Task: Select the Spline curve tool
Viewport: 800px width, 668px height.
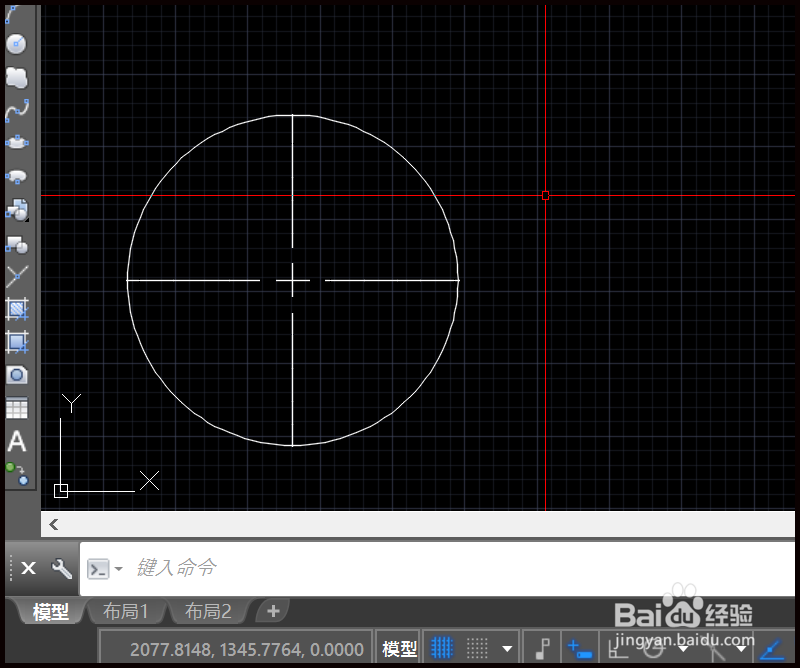Action: pos(16,111)
